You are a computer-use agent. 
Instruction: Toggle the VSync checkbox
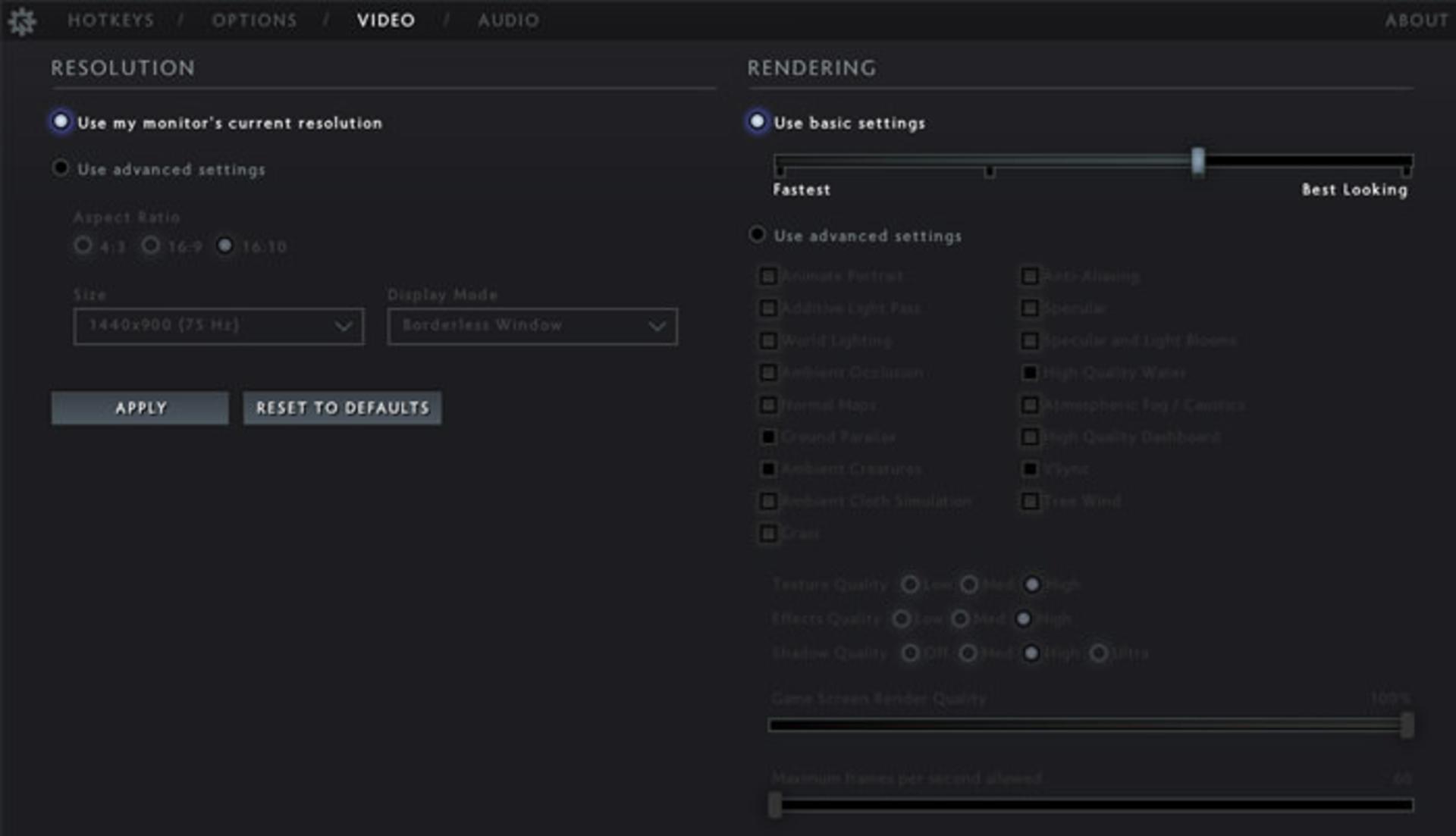click(x=1030, y=469)
